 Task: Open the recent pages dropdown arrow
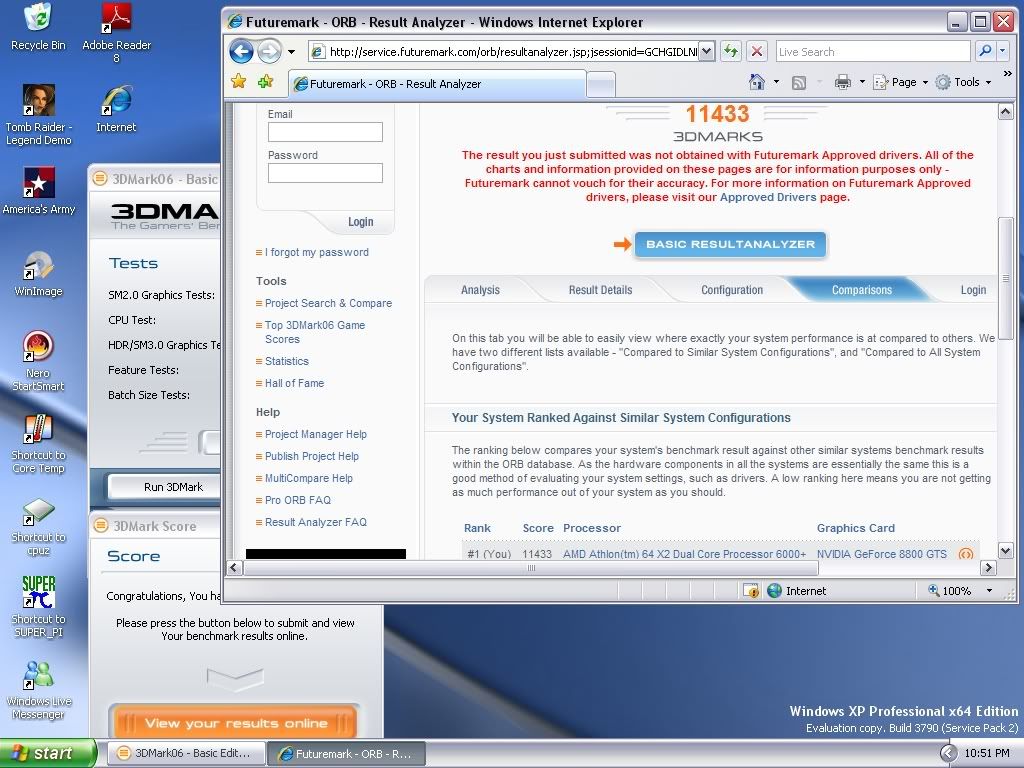pyautogui.click(x=291, y=52)
